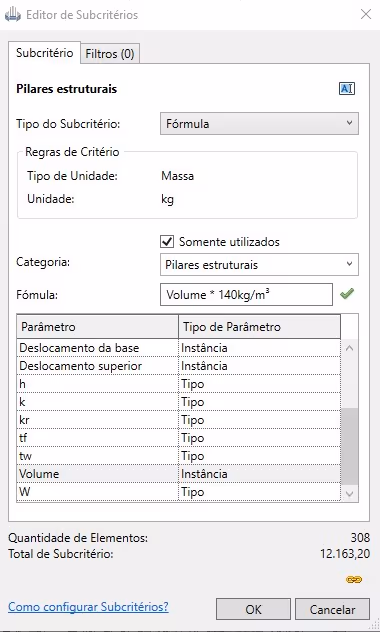
Task: Select the k parameter row
Action: pyautogui.click(x=179, y=402)
